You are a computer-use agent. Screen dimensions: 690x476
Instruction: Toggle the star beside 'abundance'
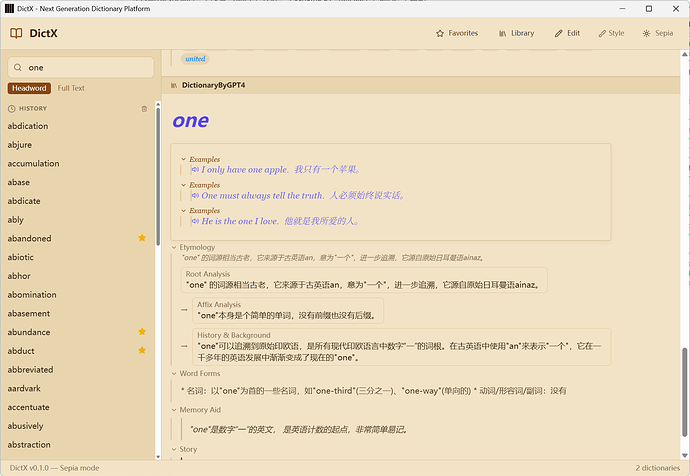(x=142, y=332)
